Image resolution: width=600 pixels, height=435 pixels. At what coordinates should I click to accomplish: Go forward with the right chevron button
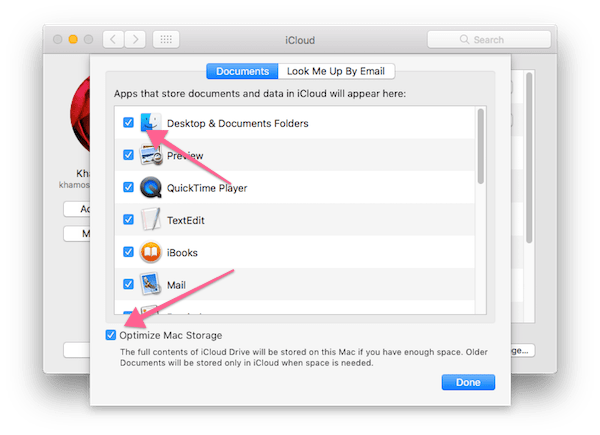point(135,39)
